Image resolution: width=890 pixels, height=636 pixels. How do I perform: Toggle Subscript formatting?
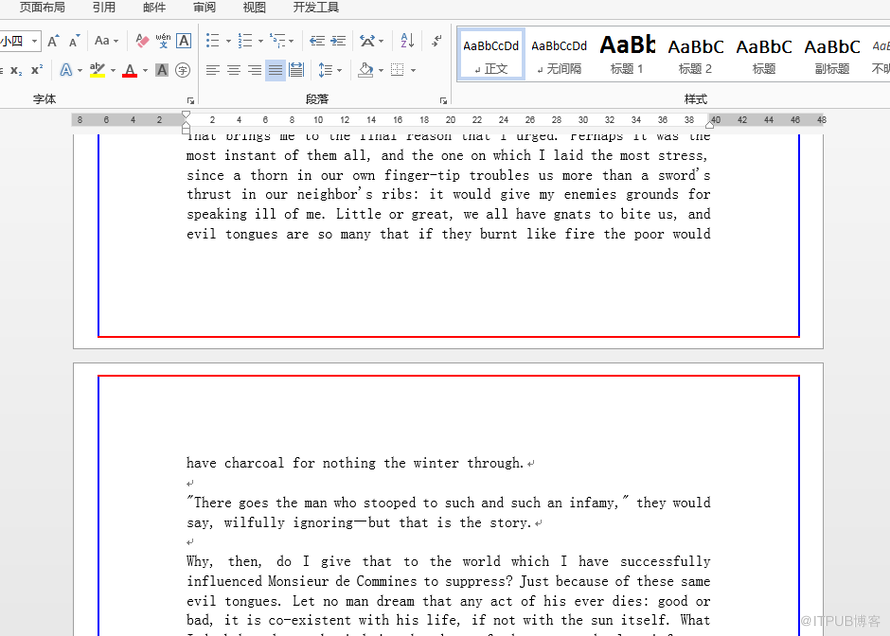[x=16, y=70]
